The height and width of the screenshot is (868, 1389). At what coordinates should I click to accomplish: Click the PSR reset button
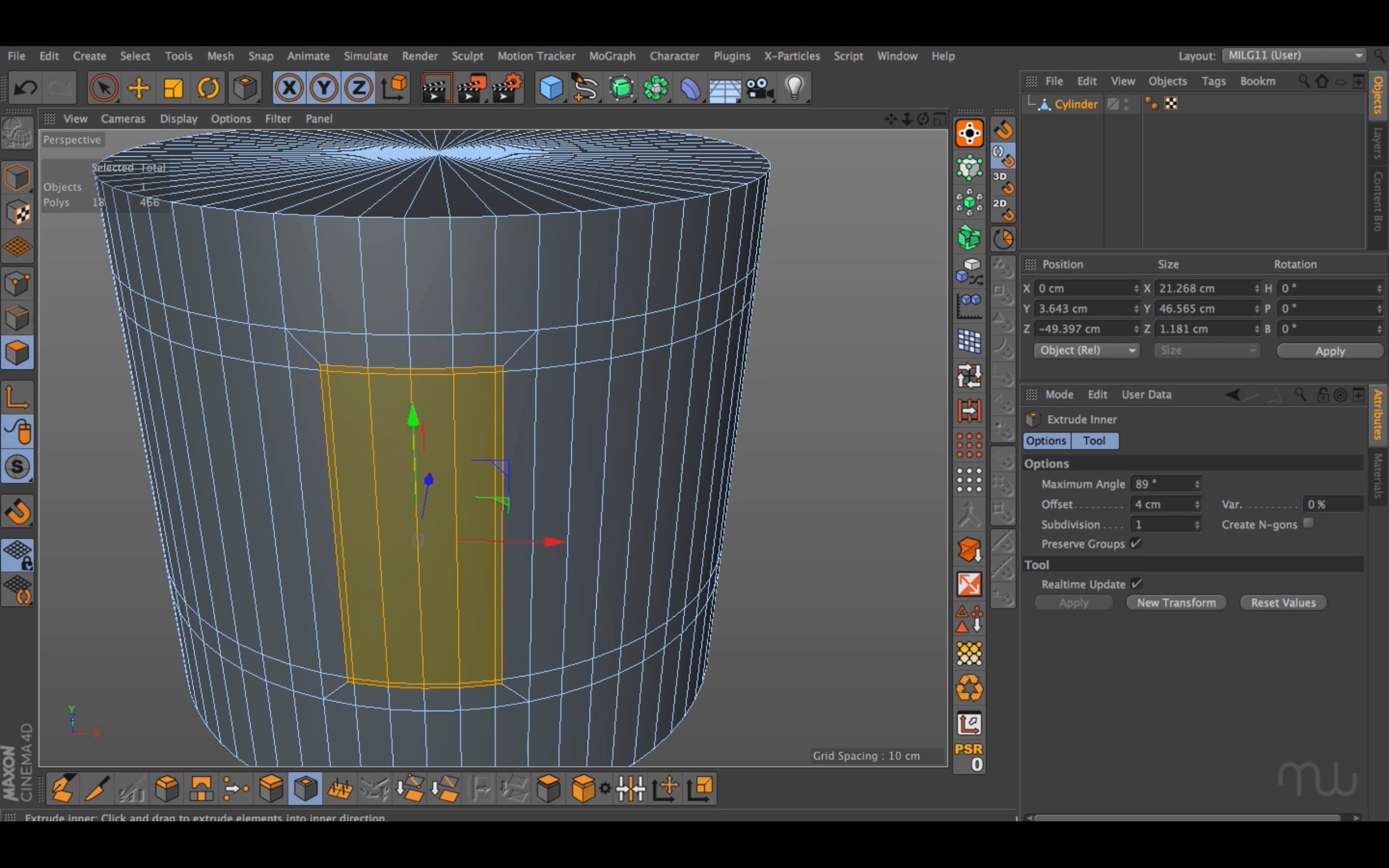click(x=969, y=757)
